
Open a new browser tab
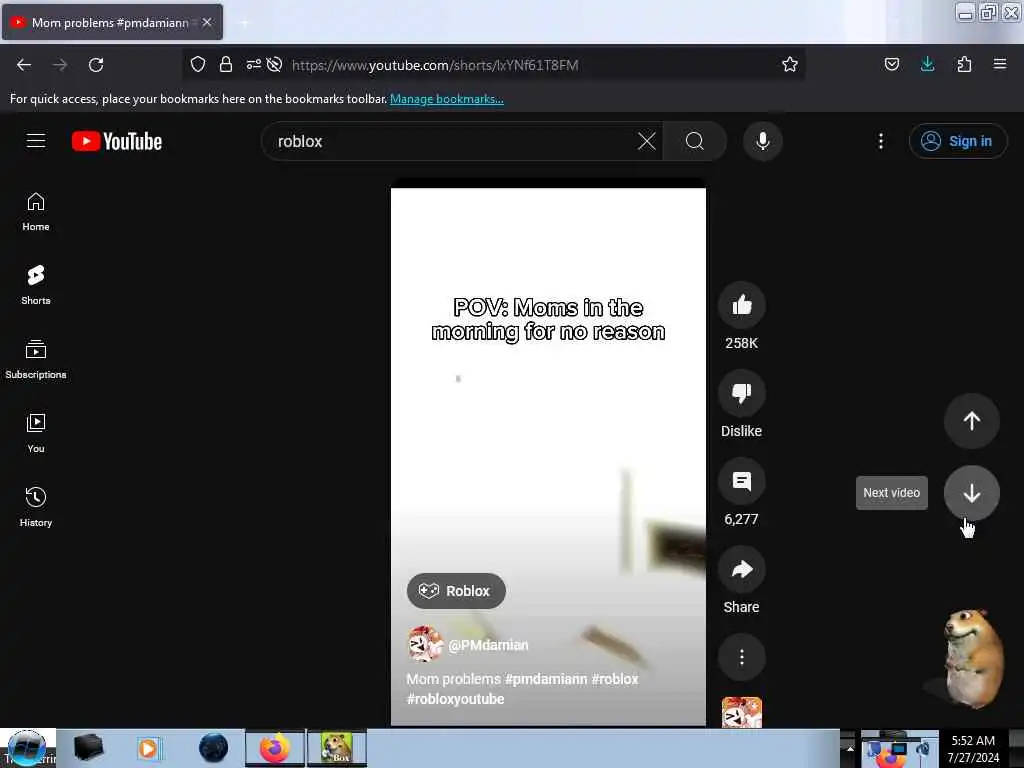244,23
